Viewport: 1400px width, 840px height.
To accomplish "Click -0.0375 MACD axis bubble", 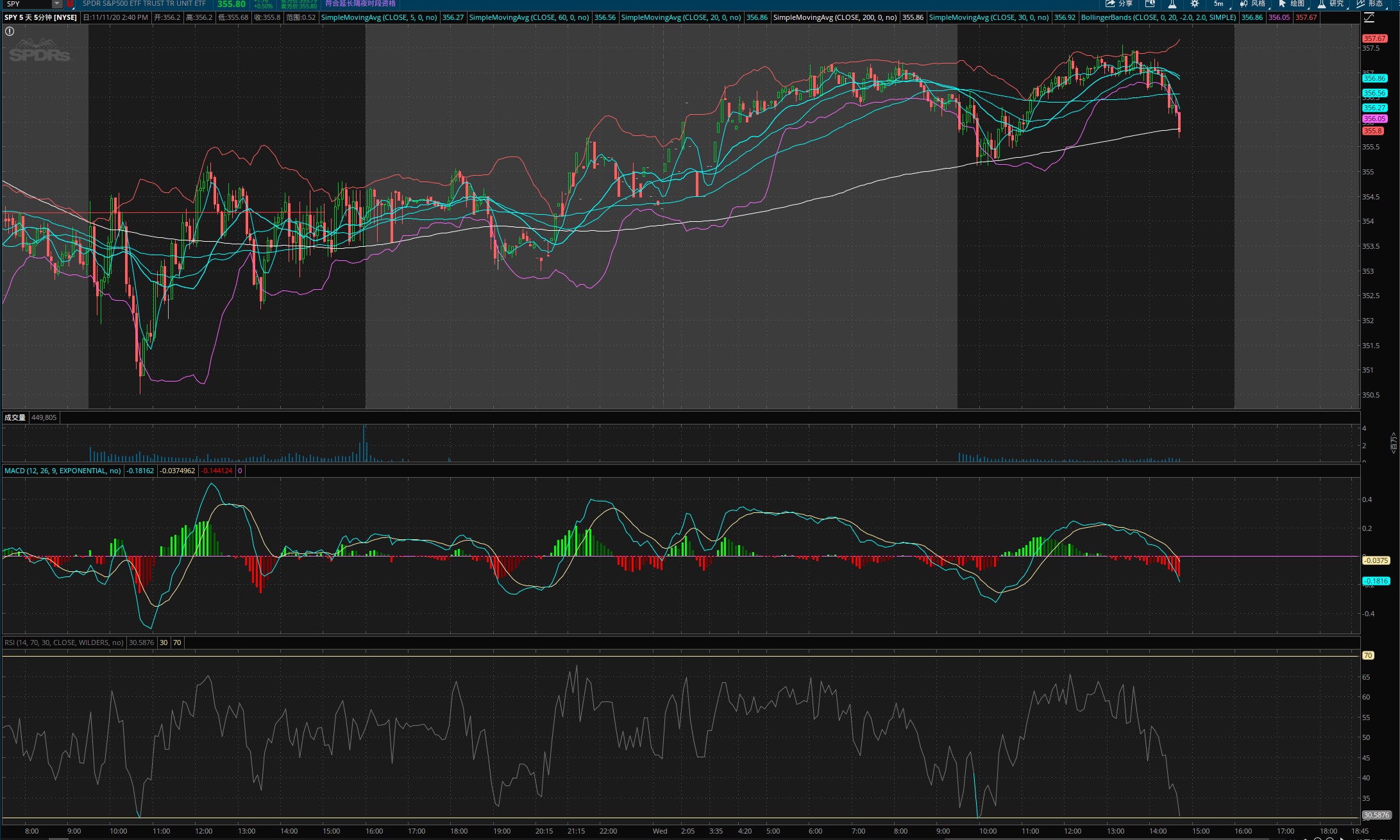I will pos(1376,560).
